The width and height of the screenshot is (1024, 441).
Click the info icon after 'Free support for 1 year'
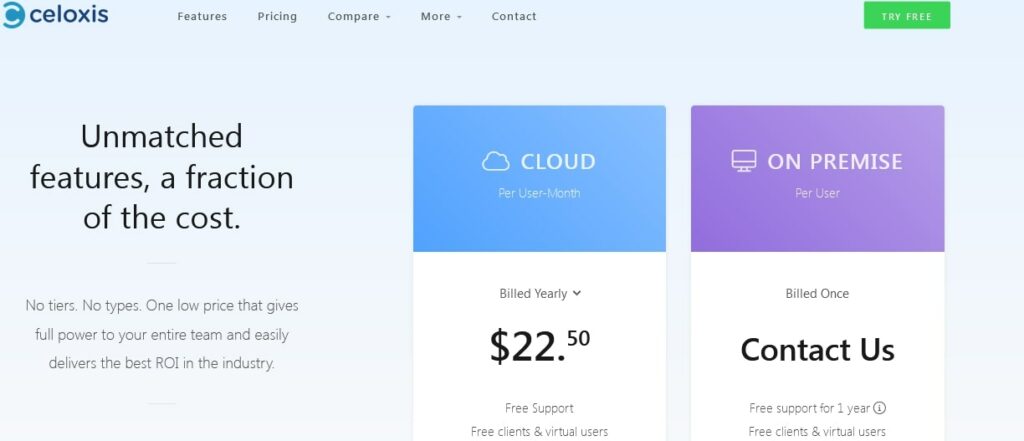(880, 408)
